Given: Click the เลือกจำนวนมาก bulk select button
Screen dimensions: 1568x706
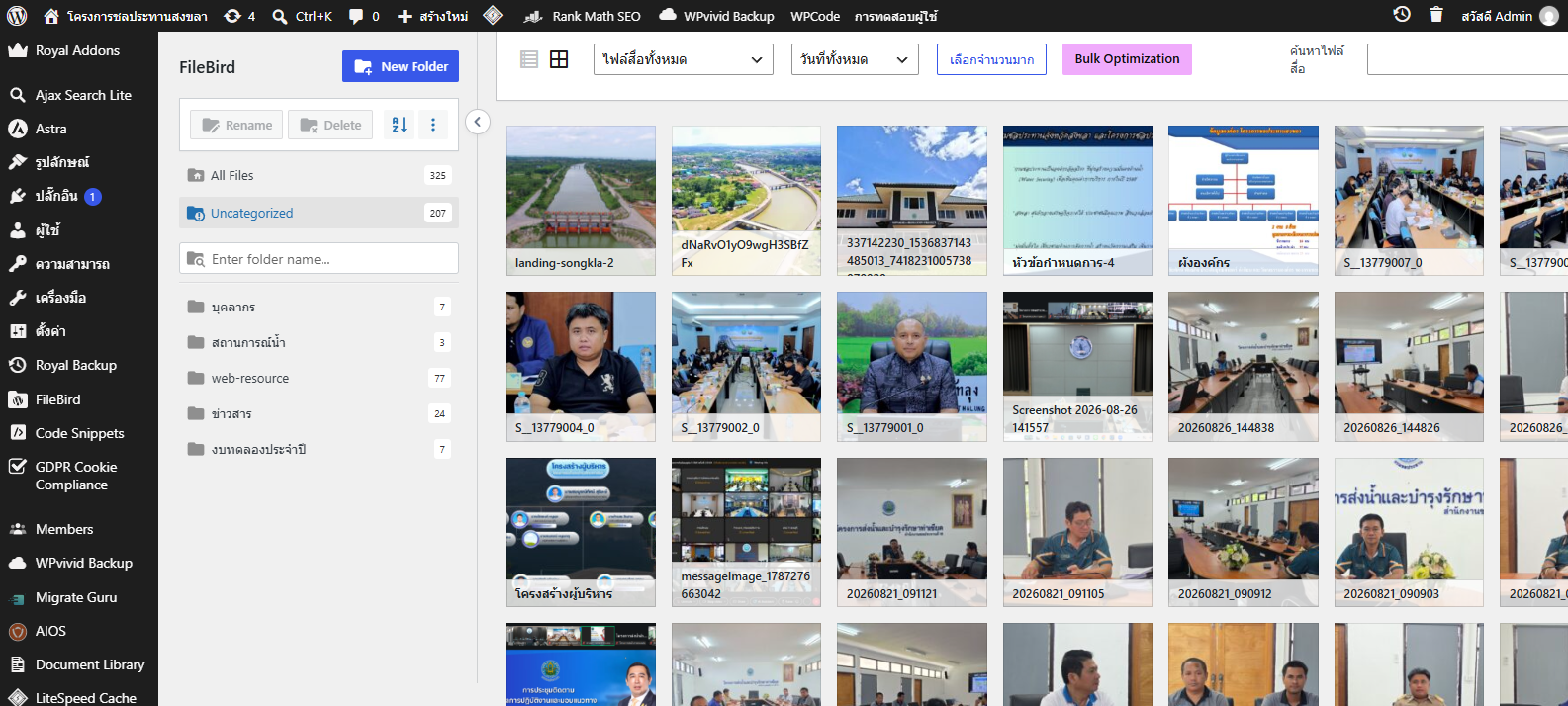Looking at the screenshot, I should 991,59.
